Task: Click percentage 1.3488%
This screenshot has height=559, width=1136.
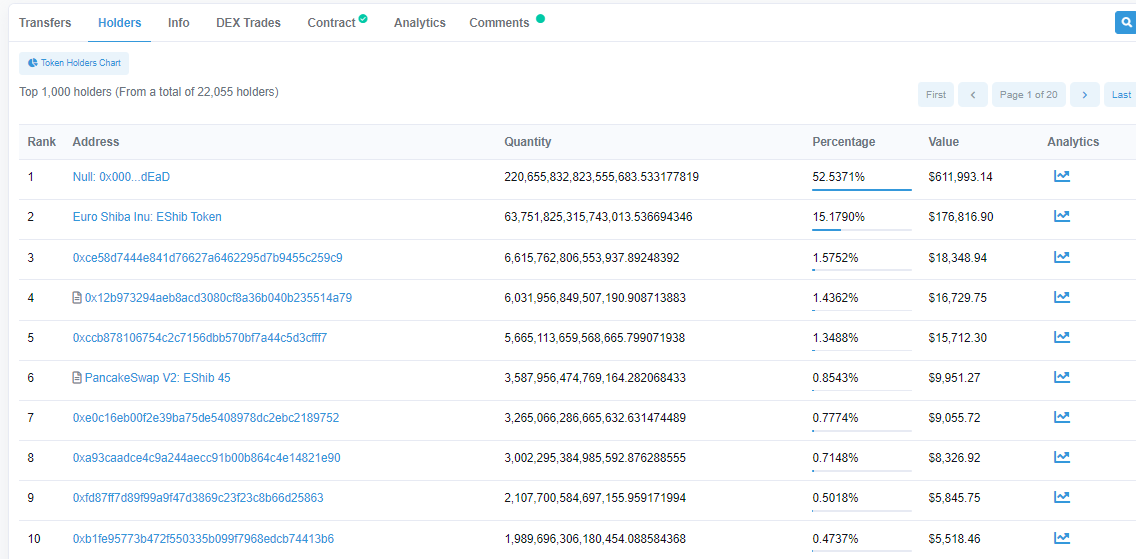Action: [x=835, y=337]
